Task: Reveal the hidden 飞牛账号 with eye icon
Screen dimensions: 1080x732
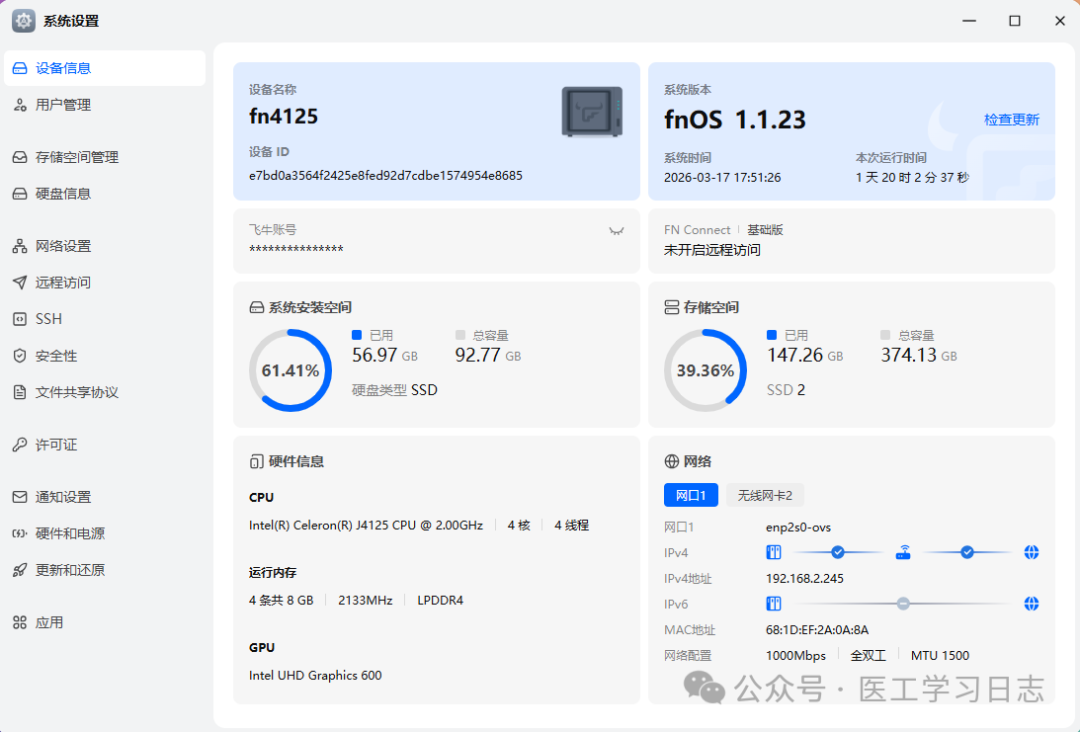Action: (x=616, y=231)
